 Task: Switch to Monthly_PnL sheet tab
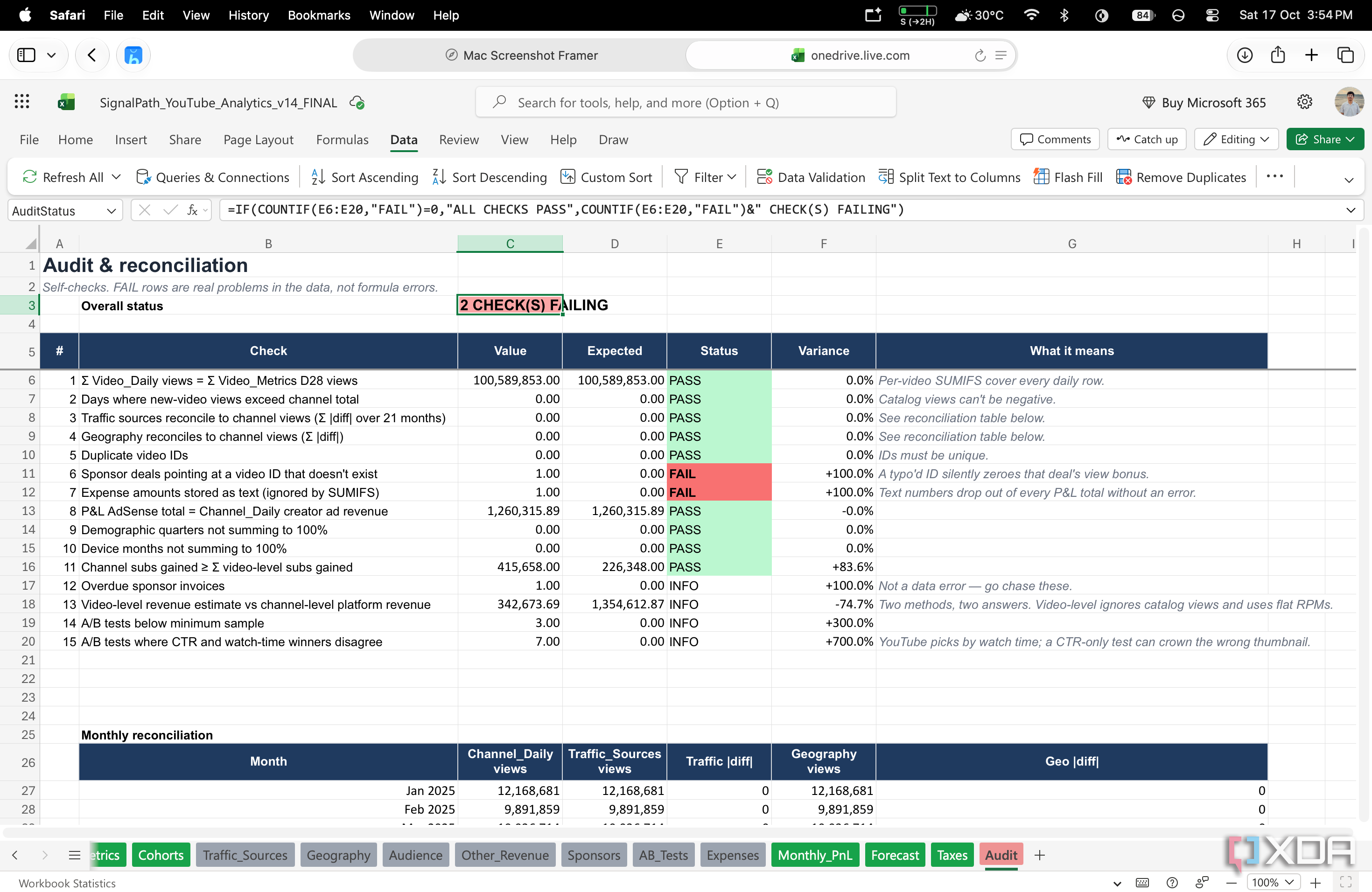point(814,855)
